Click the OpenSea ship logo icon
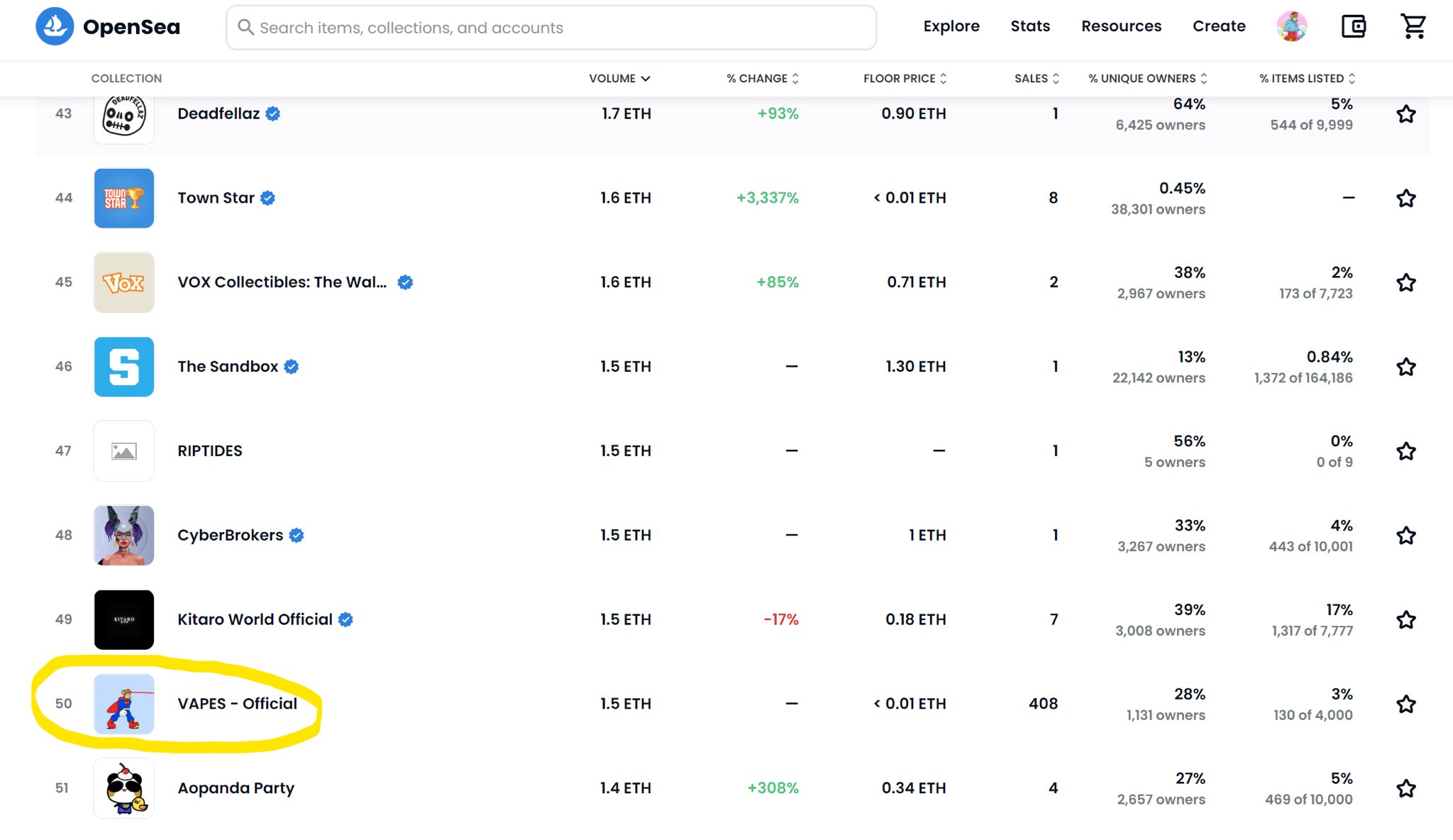This screenshot has width=1453, height=840. 55,27
